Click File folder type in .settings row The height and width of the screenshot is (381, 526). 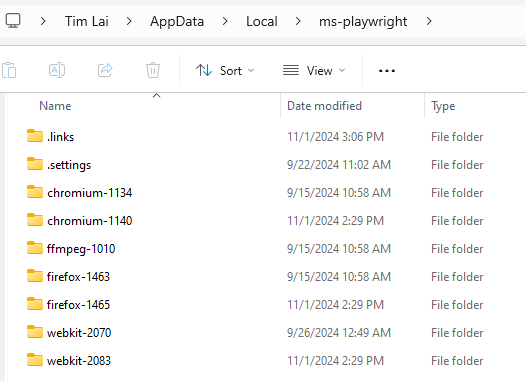(x=457, y=165)
